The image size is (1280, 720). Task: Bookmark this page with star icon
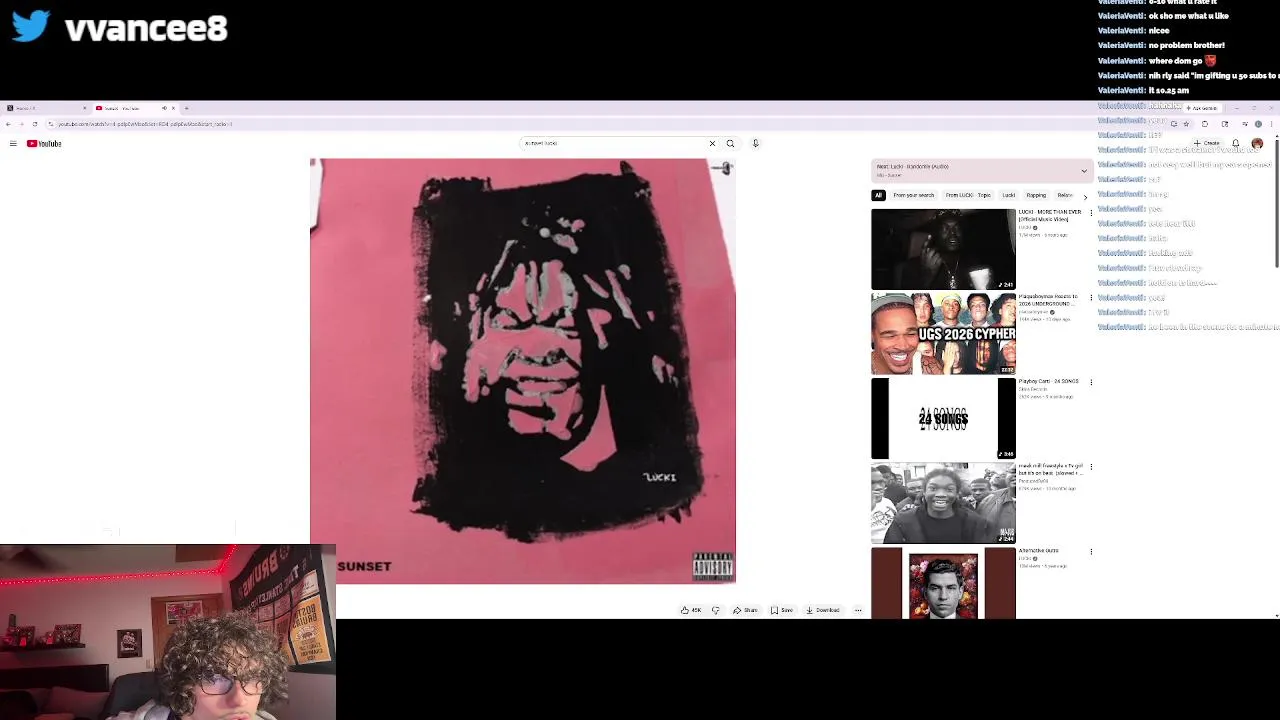1186,124
